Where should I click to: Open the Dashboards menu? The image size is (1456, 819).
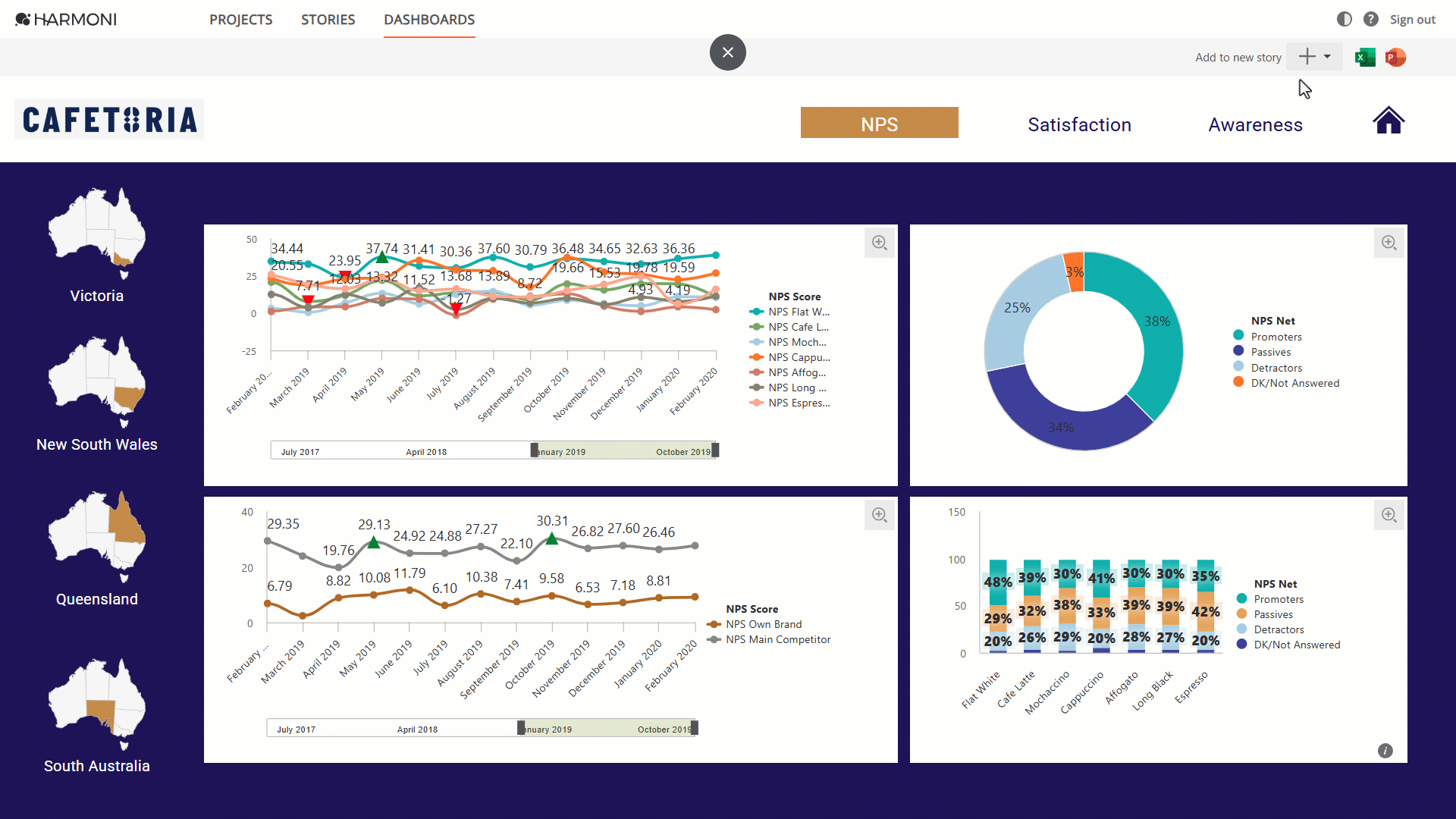pyautogui.click(x=429, y=20)
